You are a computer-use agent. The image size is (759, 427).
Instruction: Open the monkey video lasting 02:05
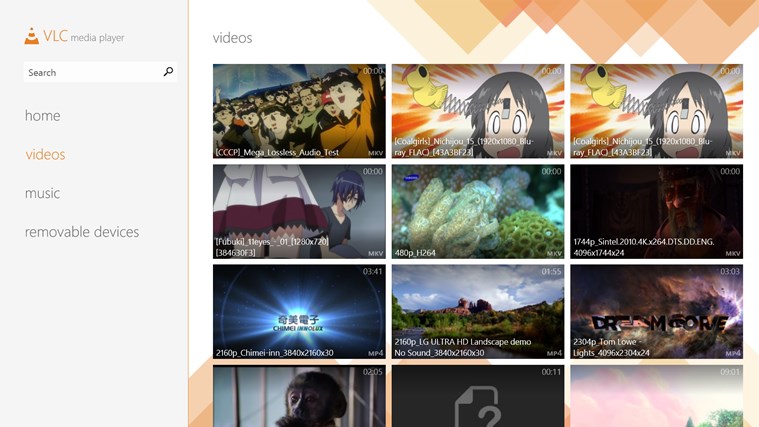[x=299, y=396]
